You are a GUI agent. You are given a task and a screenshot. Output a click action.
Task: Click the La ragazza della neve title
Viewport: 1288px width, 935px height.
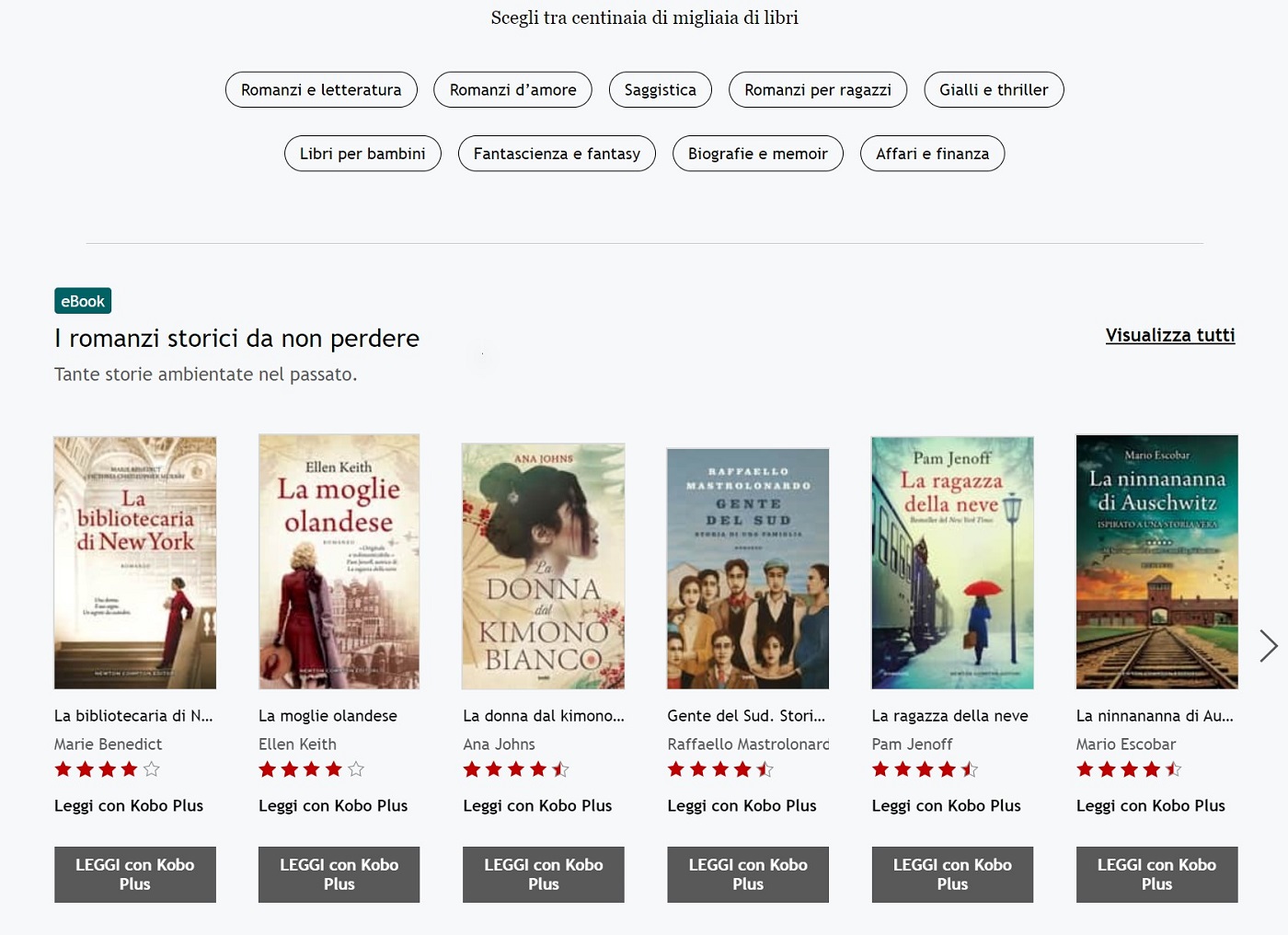pos(949,715)
